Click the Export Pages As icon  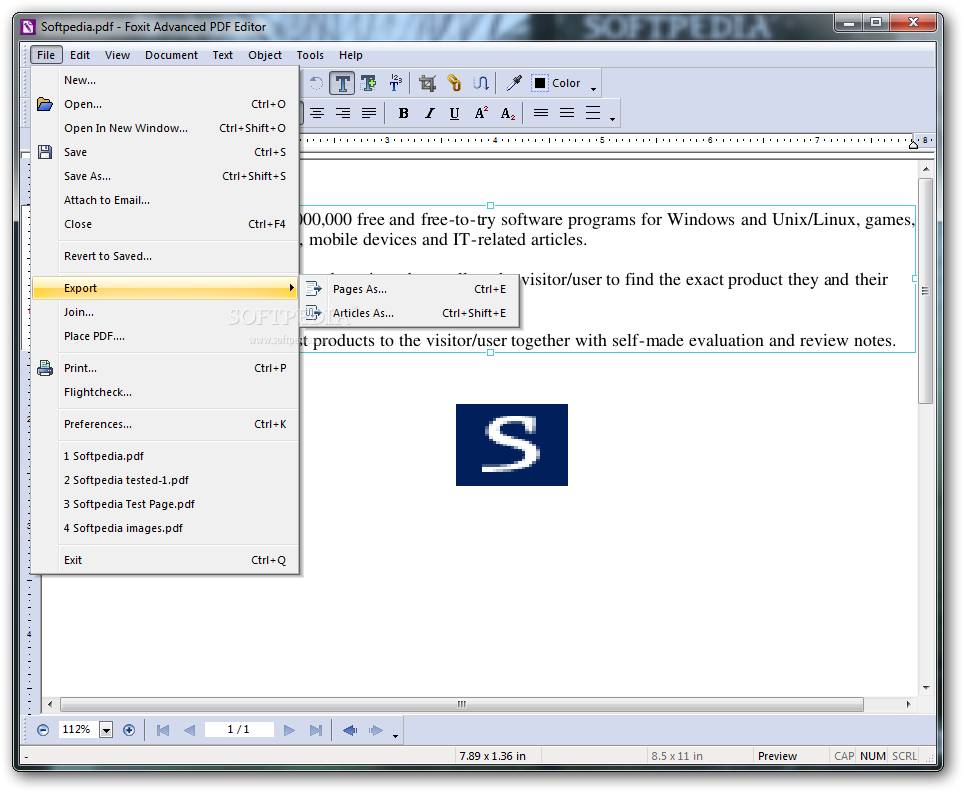[314, 288]
